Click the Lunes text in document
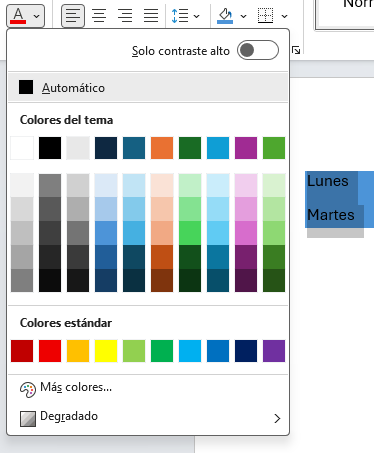374x453 pixels. 328,181
